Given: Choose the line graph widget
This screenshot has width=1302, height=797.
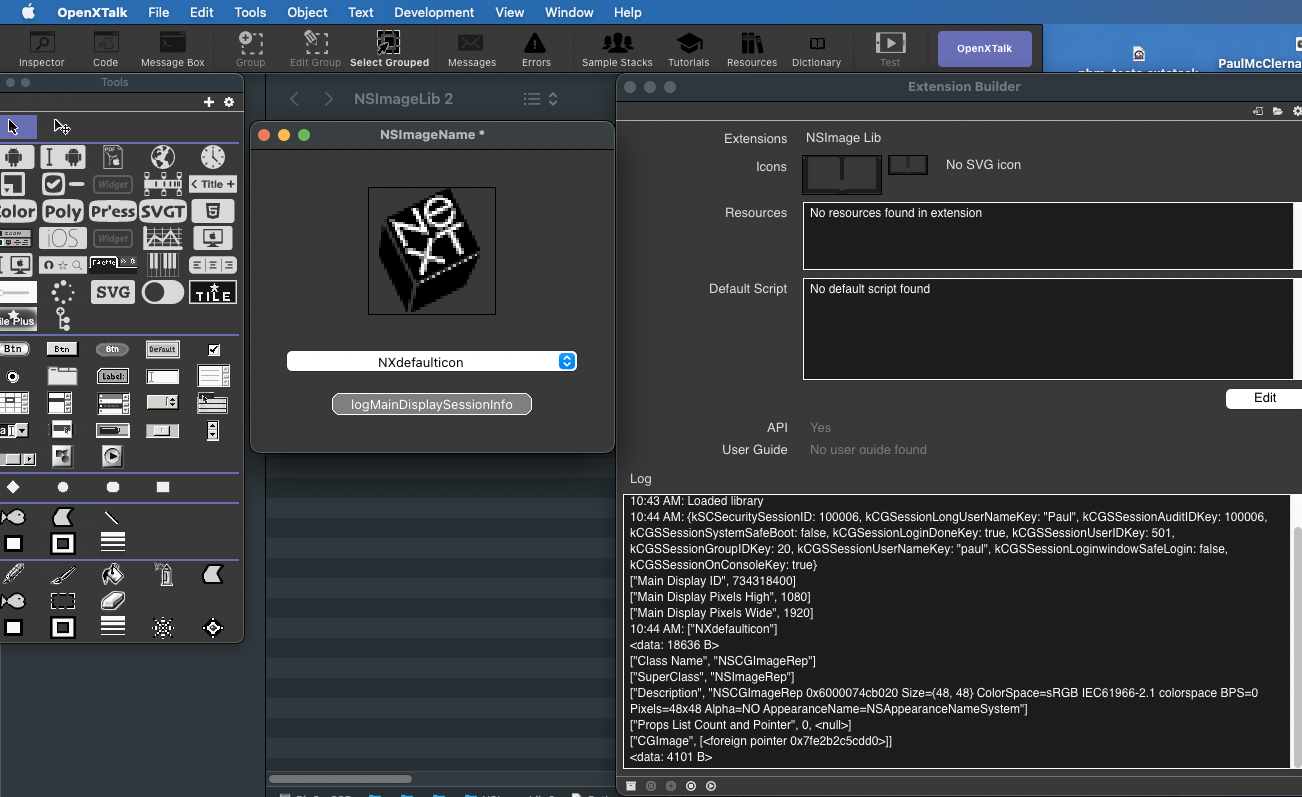Looking at the screenshot, I should 163,238.
